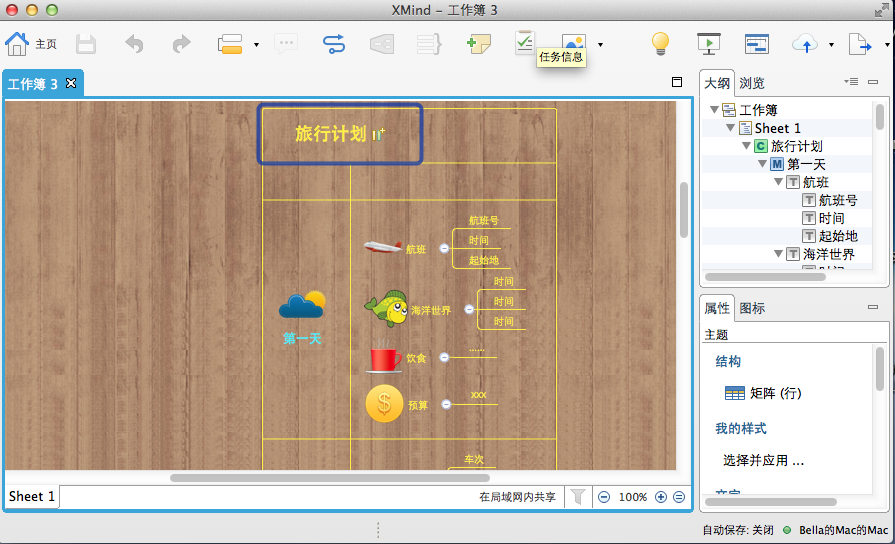Open the filter funnel icon

tap(578, 497)
